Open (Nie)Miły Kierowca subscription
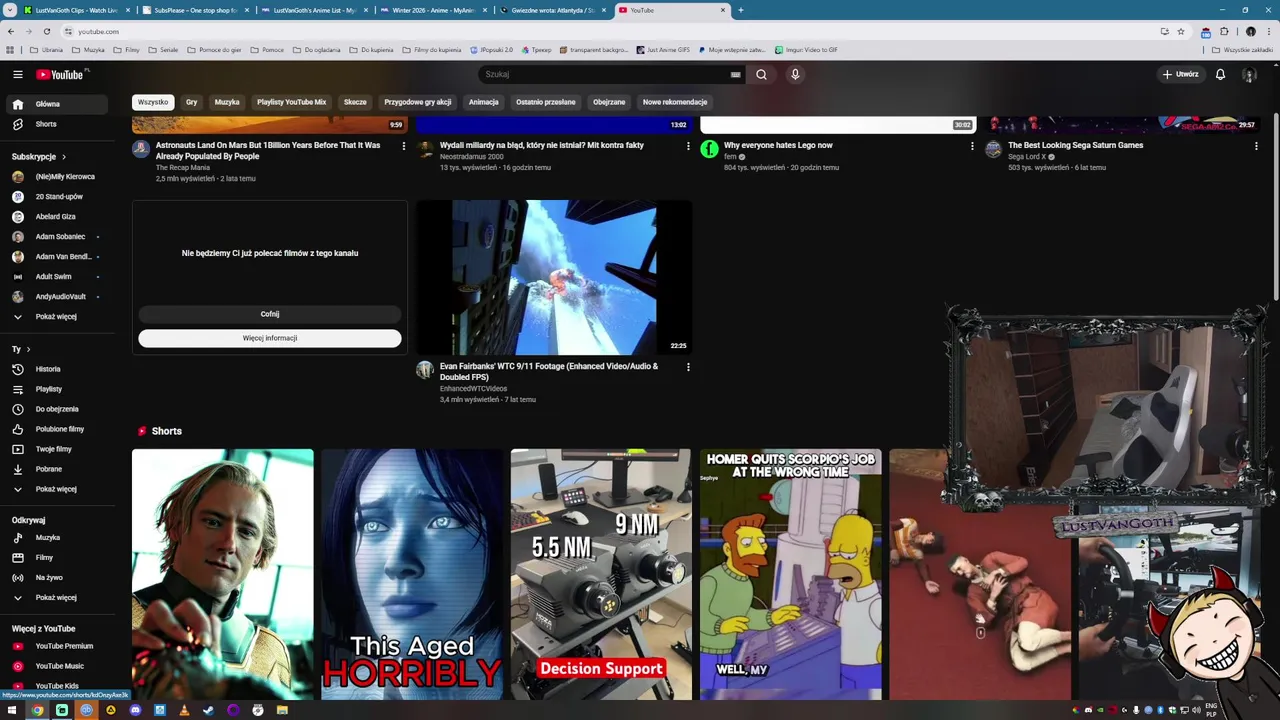The image size is (1280, 720). pos(58,177)
